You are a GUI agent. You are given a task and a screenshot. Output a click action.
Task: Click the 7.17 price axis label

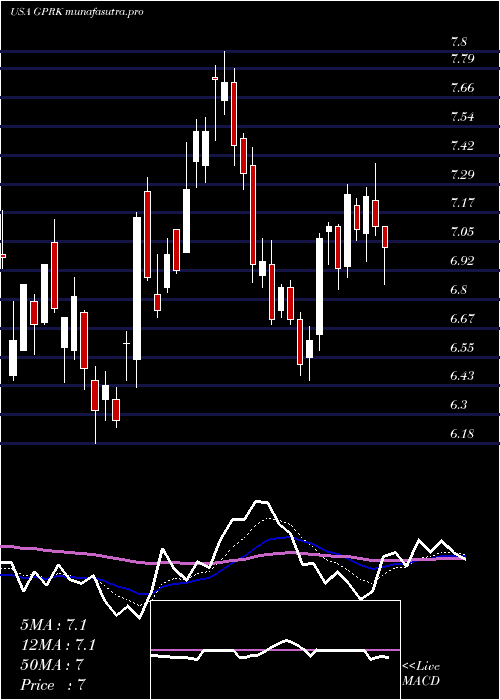(x=462, y=203)
